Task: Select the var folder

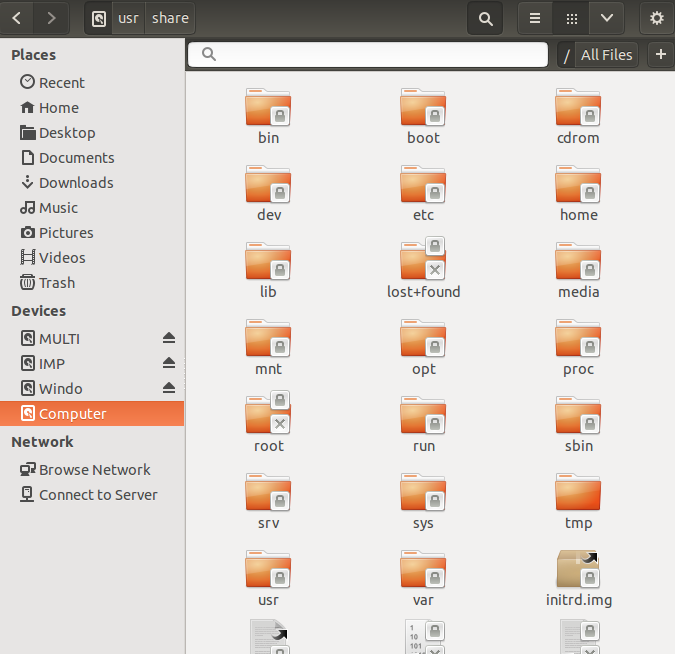Action: coord(423,579)
